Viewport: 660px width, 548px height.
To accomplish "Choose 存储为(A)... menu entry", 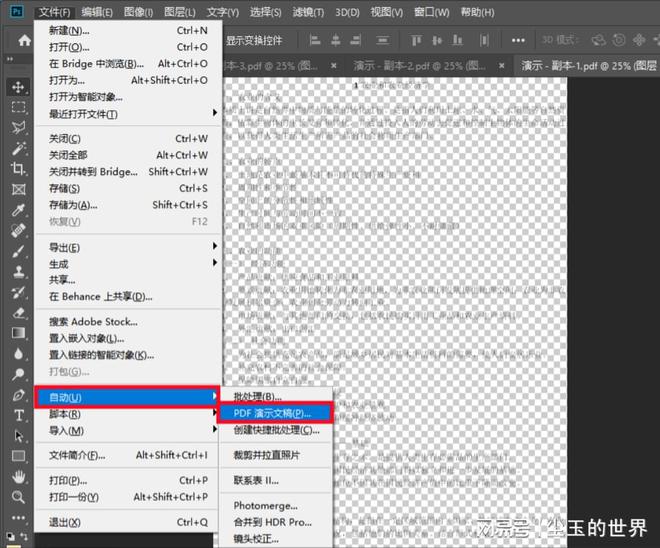I will coord(128,205).
